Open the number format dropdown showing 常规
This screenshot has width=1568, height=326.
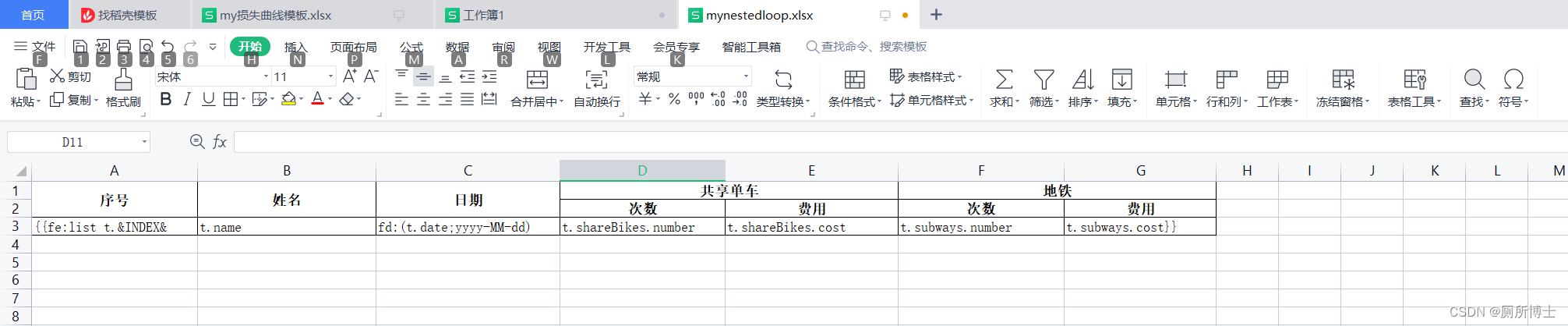click(746, 76)
